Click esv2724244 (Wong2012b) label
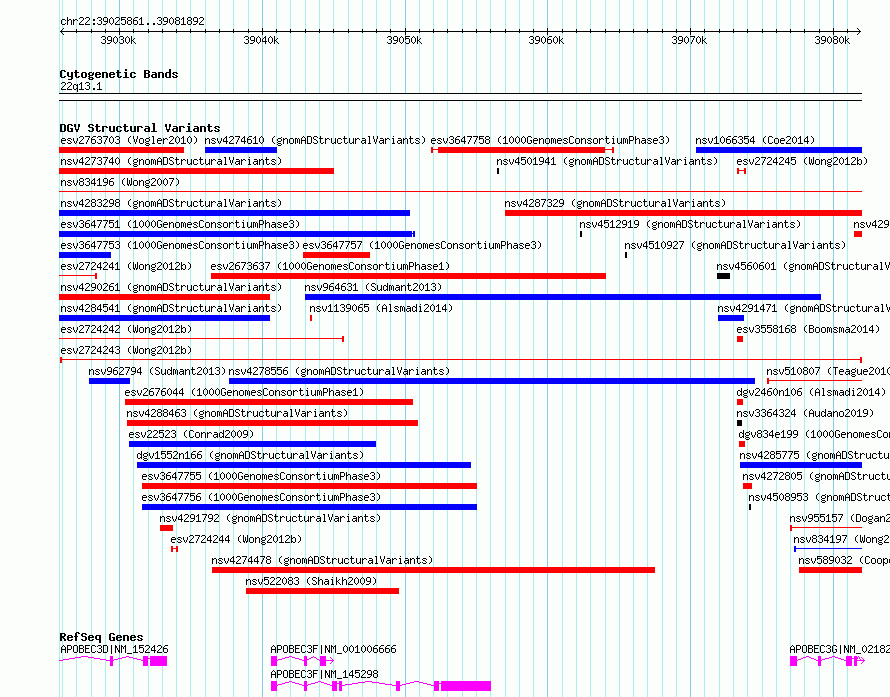890x697 pixels. point(236,539)
